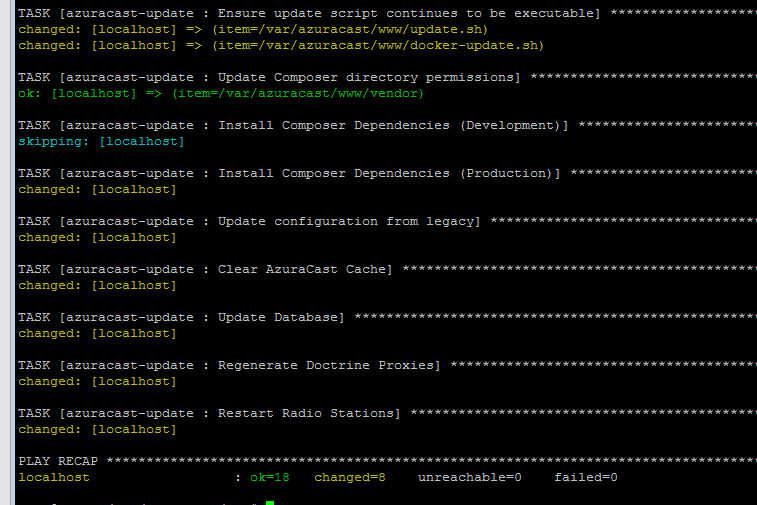This screenshot has width=757, height=505.
Task: Select the ok vendor item line
Action: click(221, 93)
